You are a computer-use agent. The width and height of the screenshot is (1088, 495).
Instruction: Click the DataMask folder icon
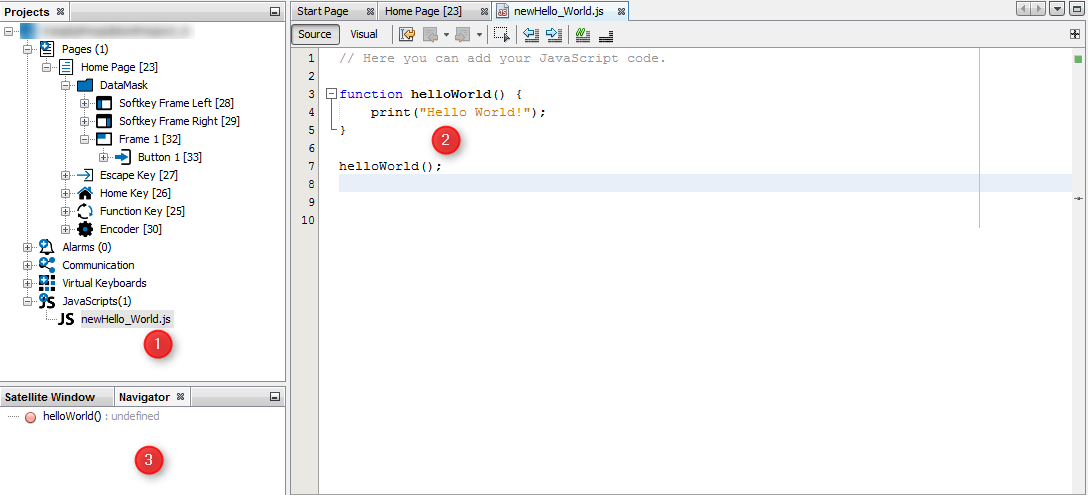85,85
